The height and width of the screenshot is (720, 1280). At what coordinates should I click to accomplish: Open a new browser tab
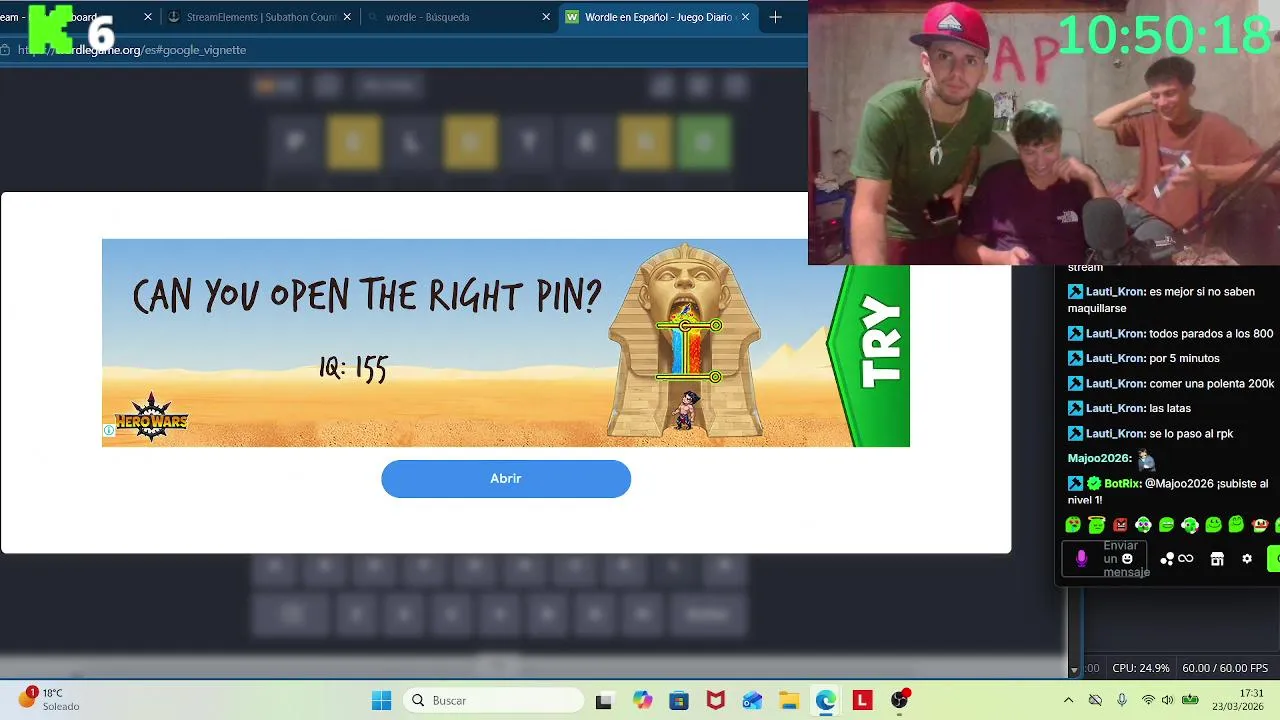(x=775, y=17)
